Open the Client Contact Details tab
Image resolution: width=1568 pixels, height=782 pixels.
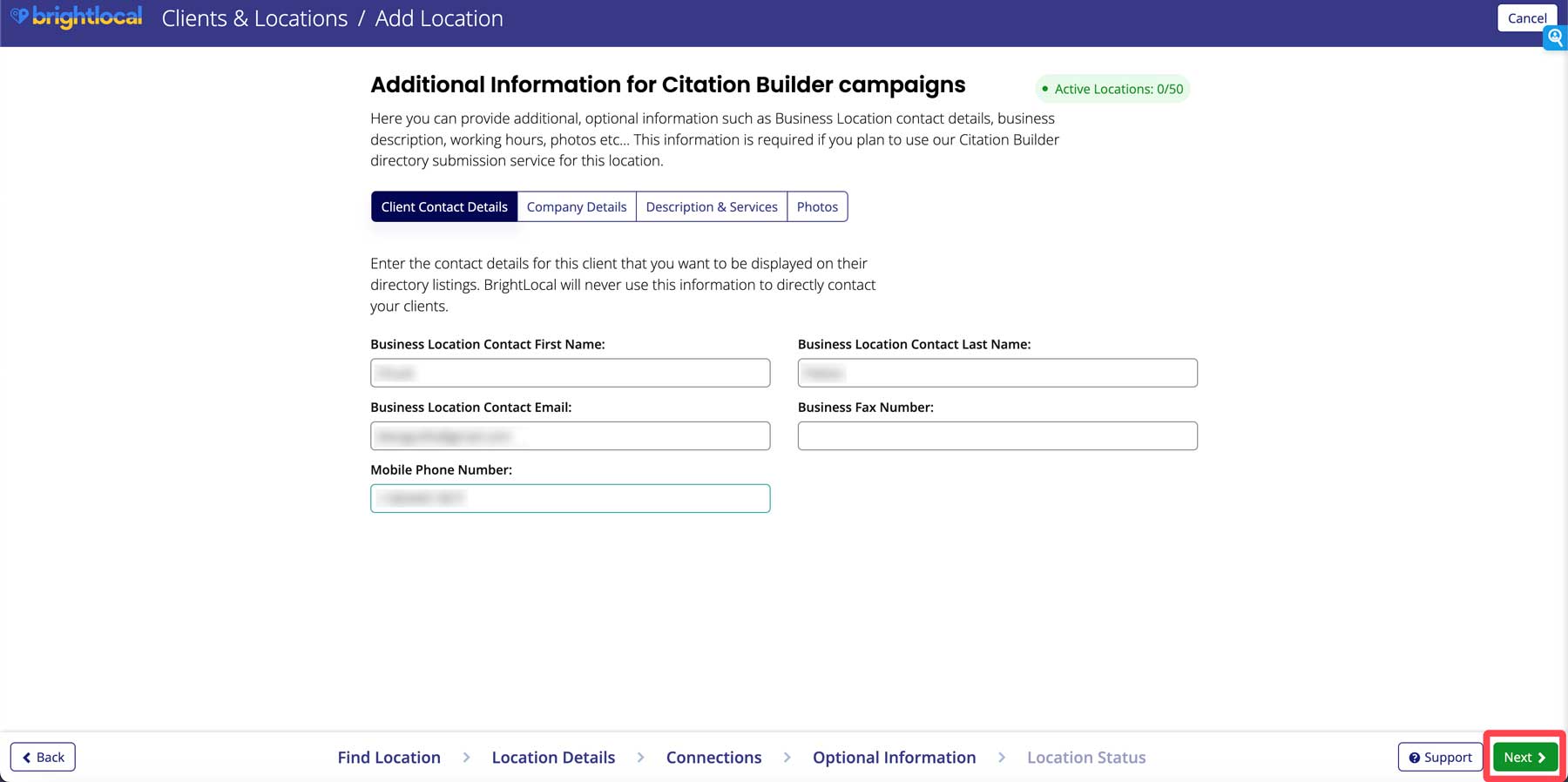pos(444,206)
